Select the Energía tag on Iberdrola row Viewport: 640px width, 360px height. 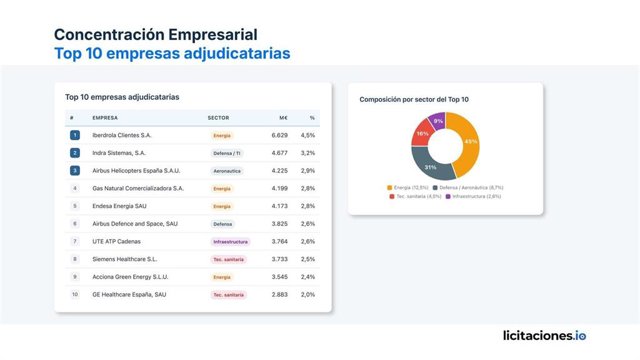click(222, 136)
